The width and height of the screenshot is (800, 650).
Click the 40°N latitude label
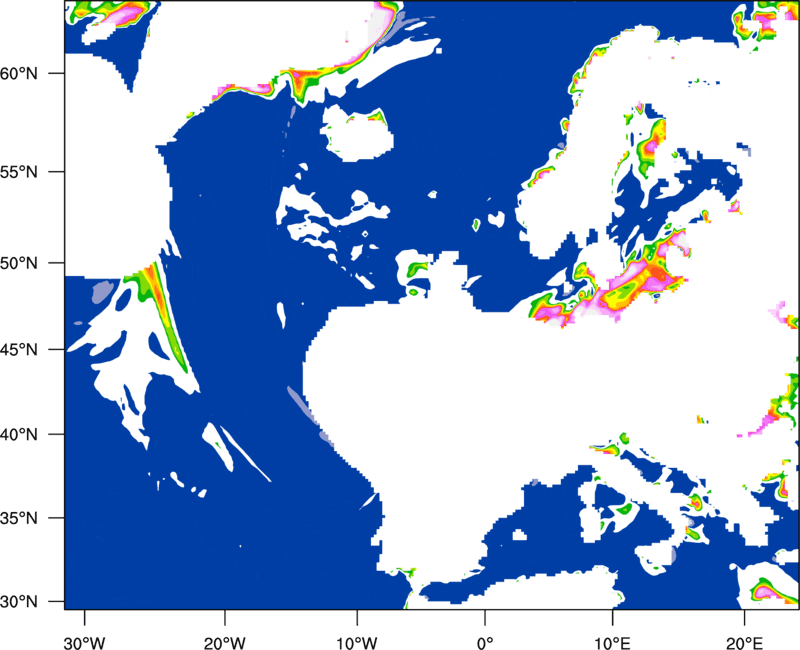click(x=19, y=435)
